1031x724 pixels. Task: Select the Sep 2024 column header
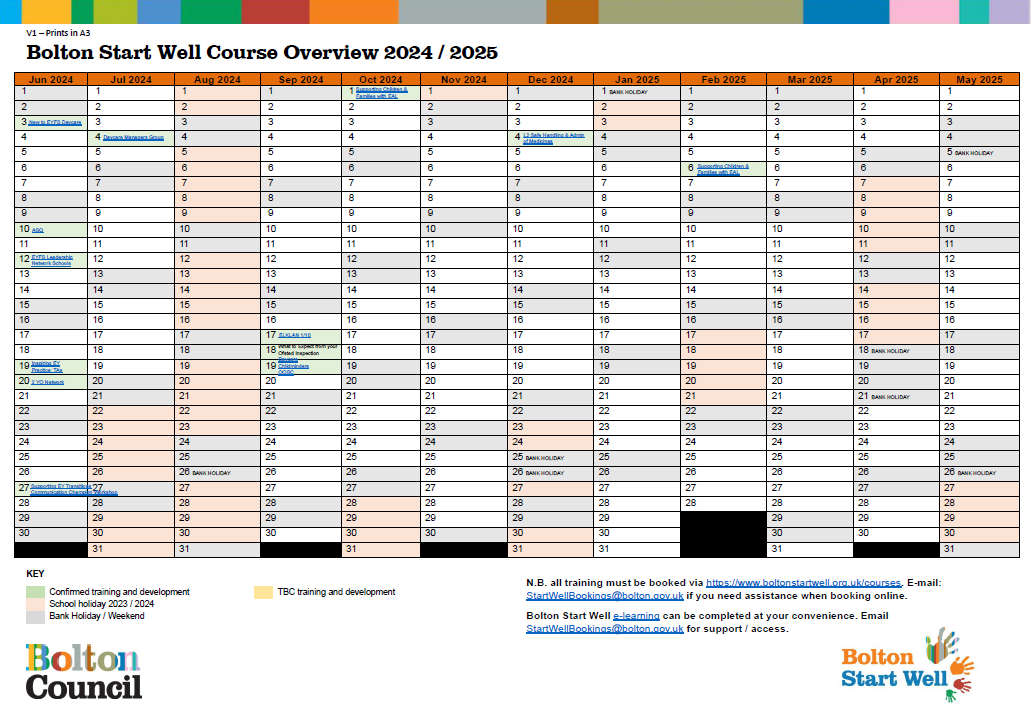point(301,79)
